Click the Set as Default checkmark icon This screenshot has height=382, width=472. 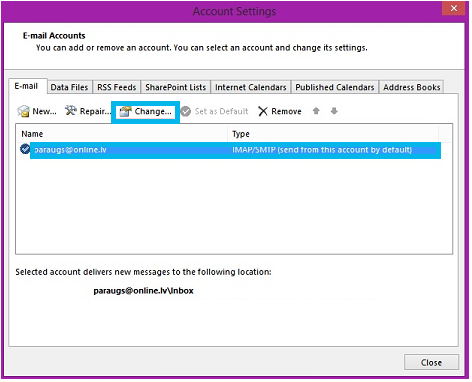[186, 111]
